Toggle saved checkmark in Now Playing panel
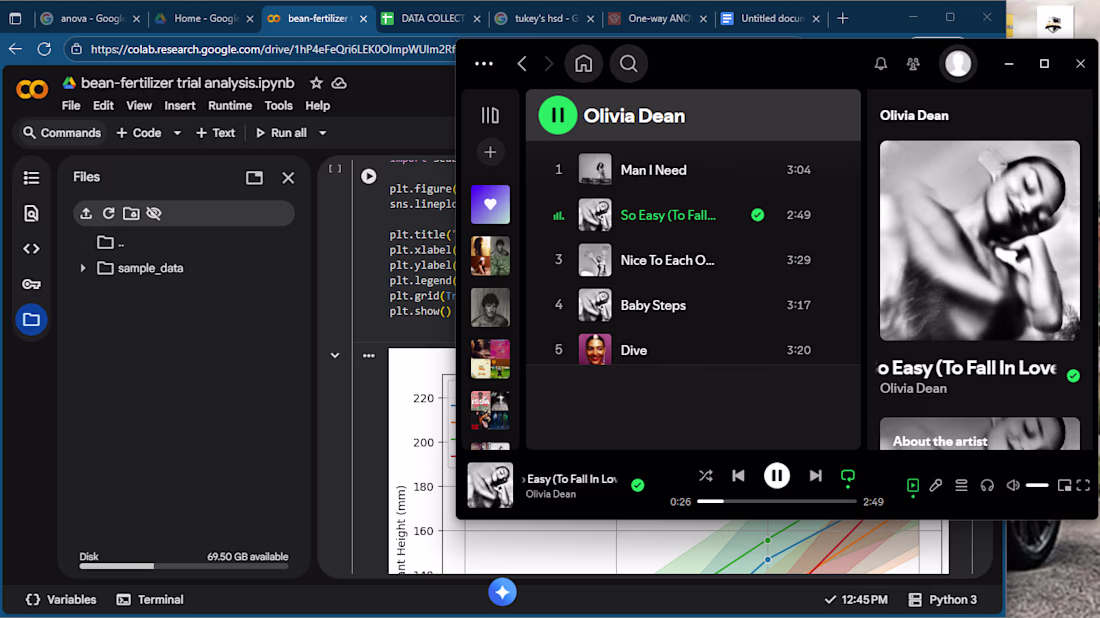The height and width of the screenshot is (618, 1100). coord(1073,376)
